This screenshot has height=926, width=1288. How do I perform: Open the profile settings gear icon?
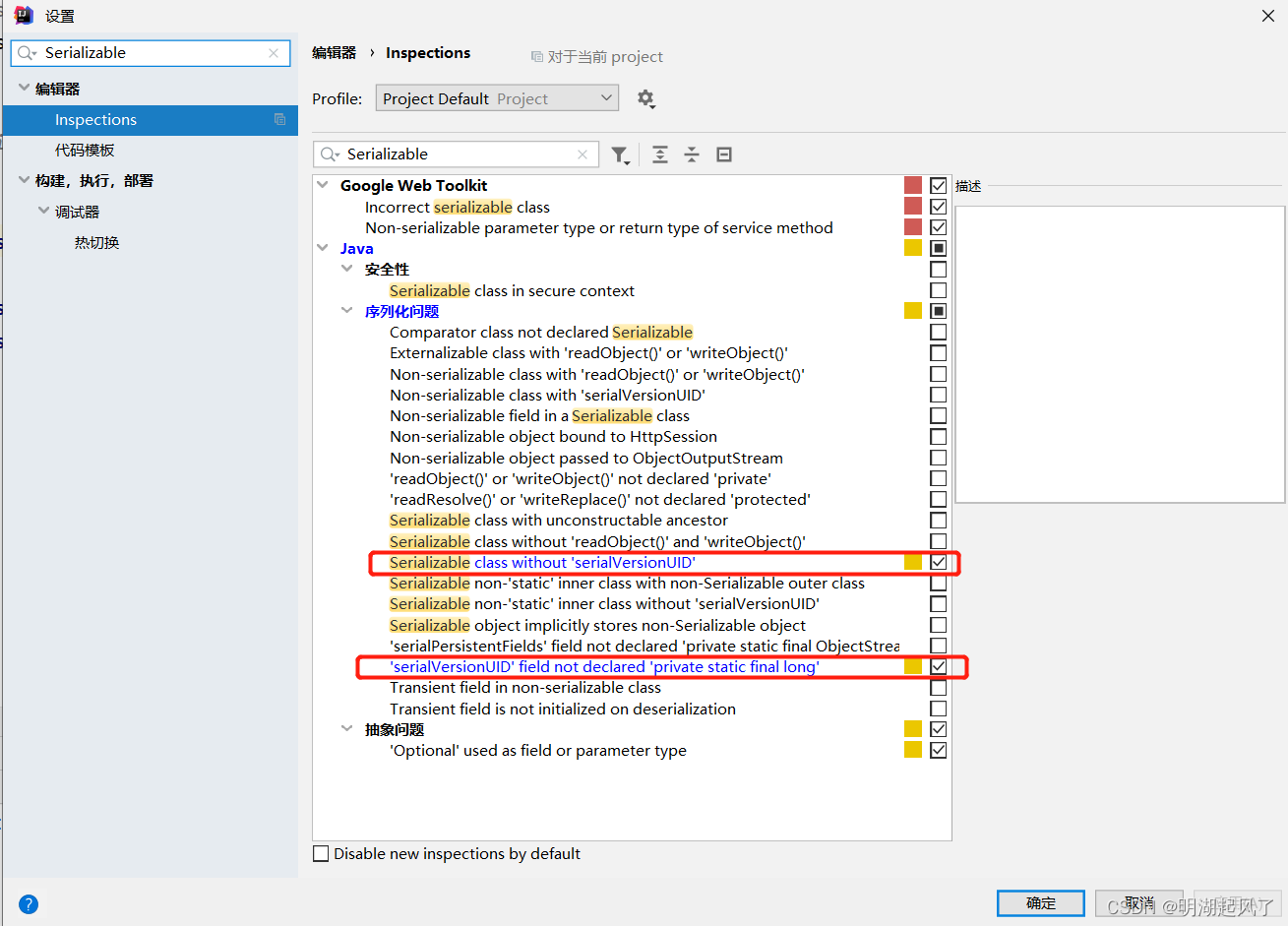tap(646, 98)
